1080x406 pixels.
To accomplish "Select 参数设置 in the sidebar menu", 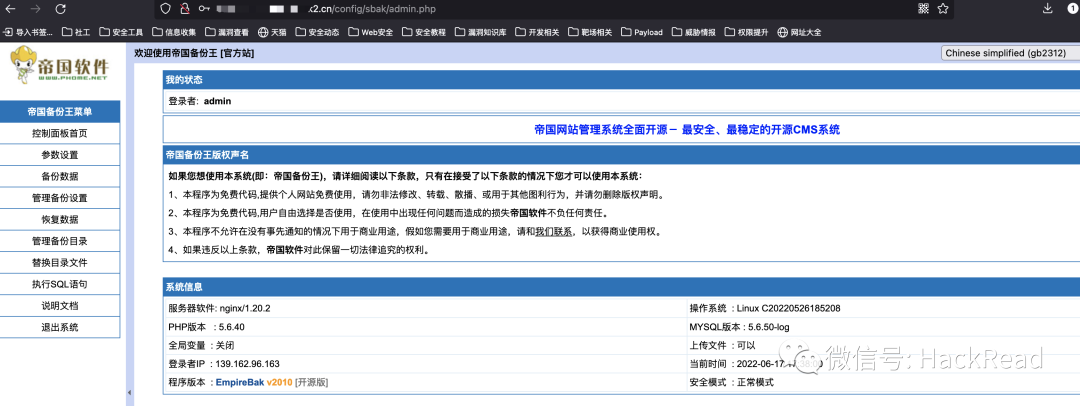I will pyautogui.click(x=60, y=155).
